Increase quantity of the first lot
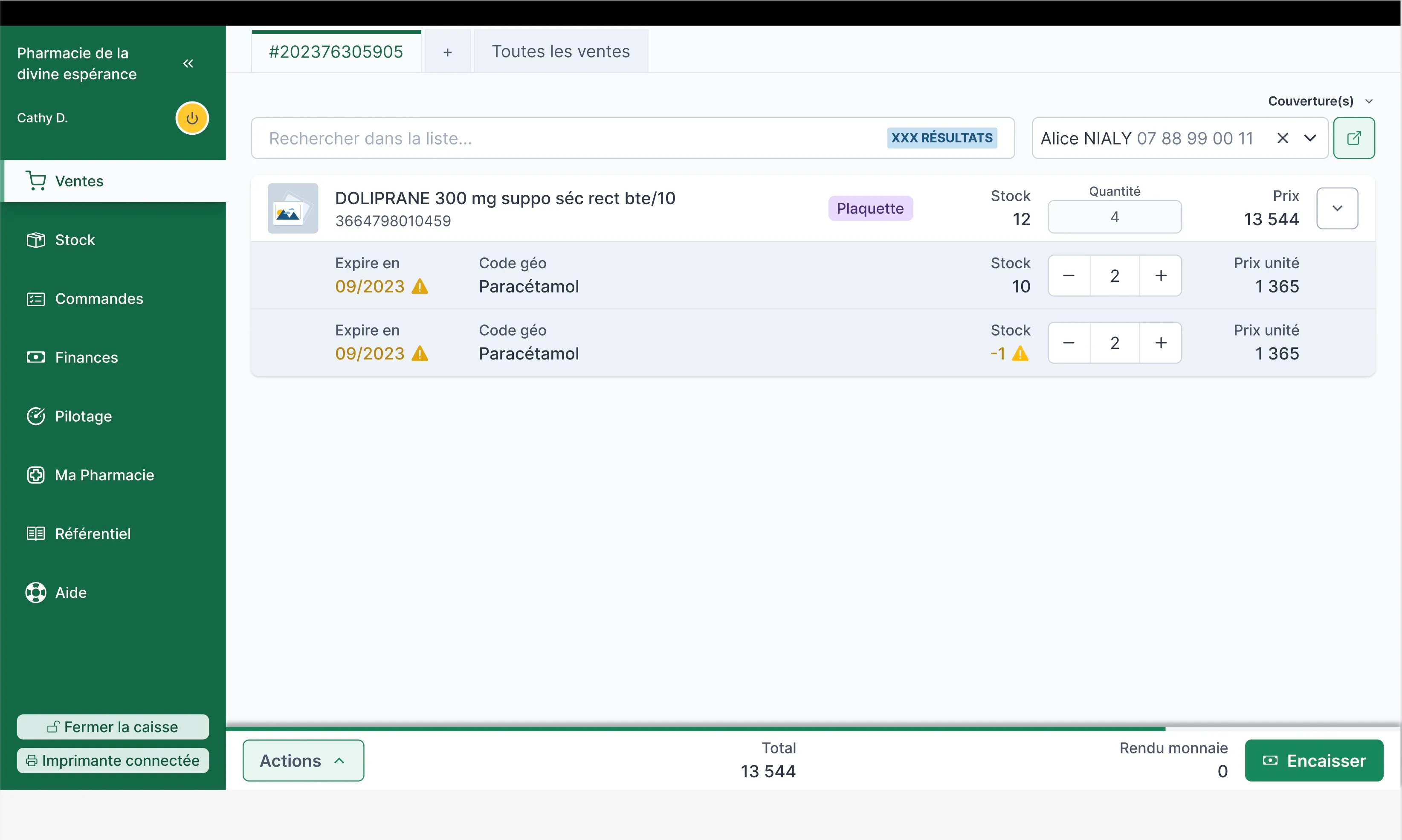This screenshot has width=1402, height=840. (1160, 275)
